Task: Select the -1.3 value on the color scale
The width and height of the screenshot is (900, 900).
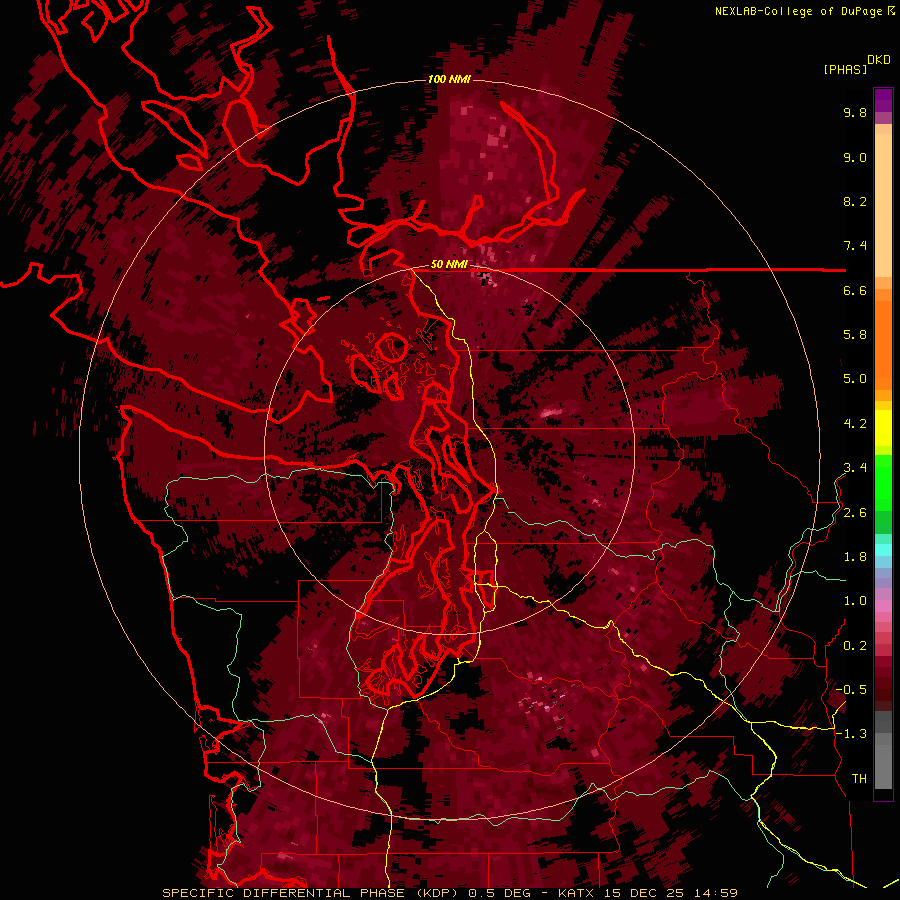Action: [x=851, y=734]
